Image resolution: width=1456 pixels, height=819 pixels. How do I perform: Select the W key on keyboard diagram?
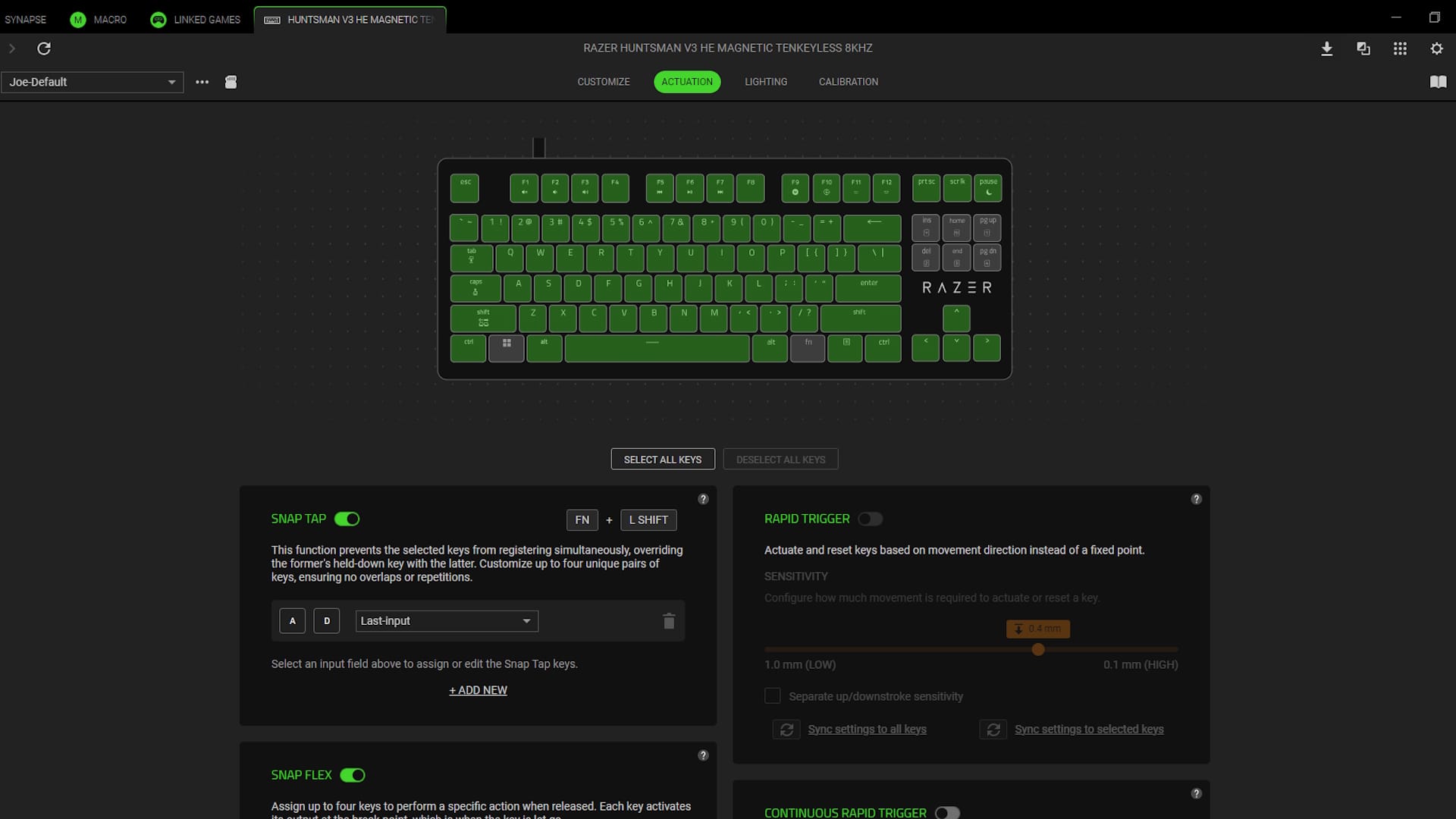click(540, 258)
